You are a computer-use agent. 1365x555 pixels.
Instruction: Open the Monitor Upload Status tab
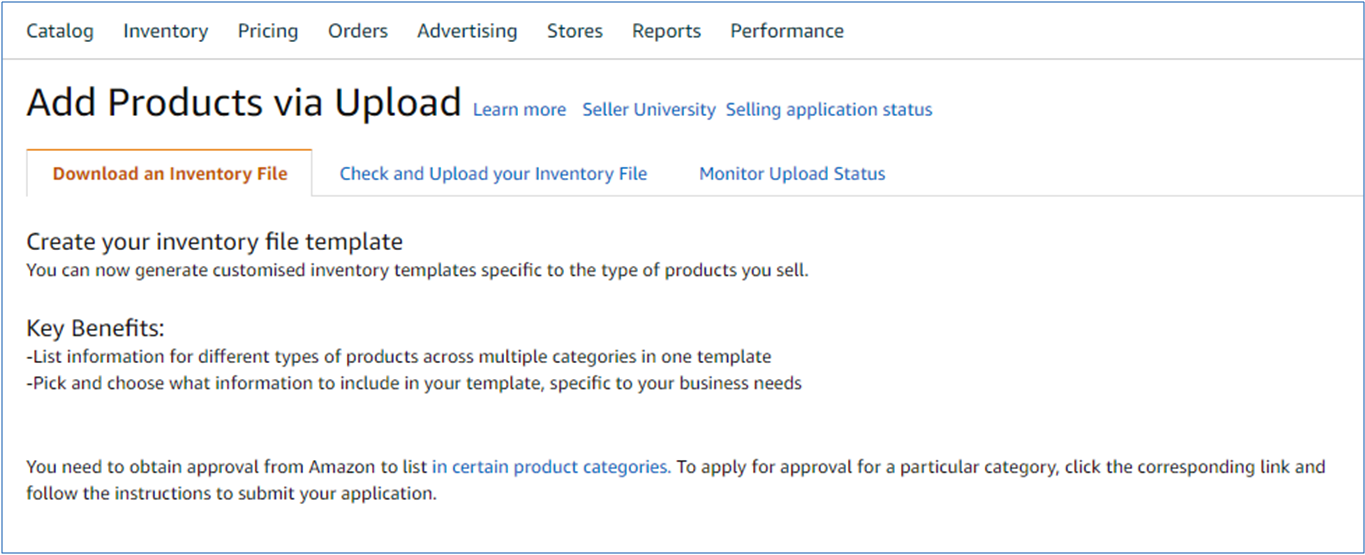(792, 174)
